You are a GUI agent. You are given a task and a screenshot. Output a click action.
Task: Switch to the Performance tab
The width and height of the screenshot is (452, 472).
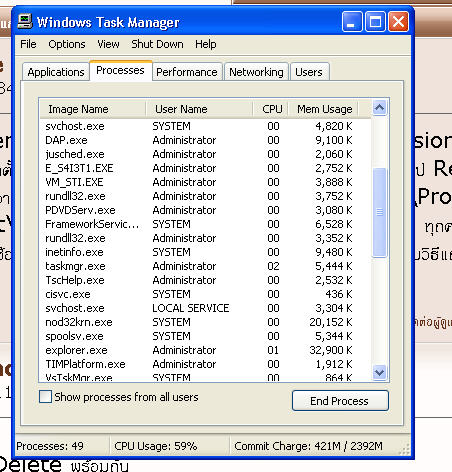(x=187, y=72)
